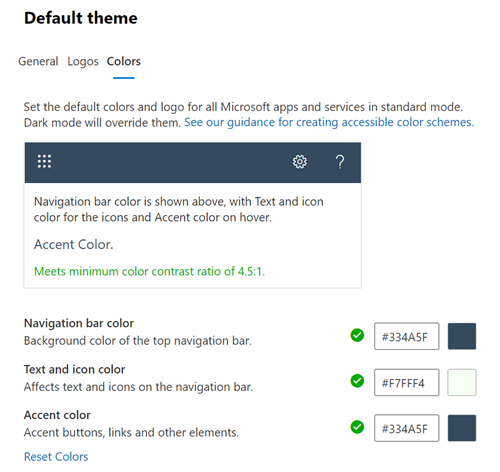Open the Navigation bar color swatch
Screen dimensions: 500x472
coord(462,336)
